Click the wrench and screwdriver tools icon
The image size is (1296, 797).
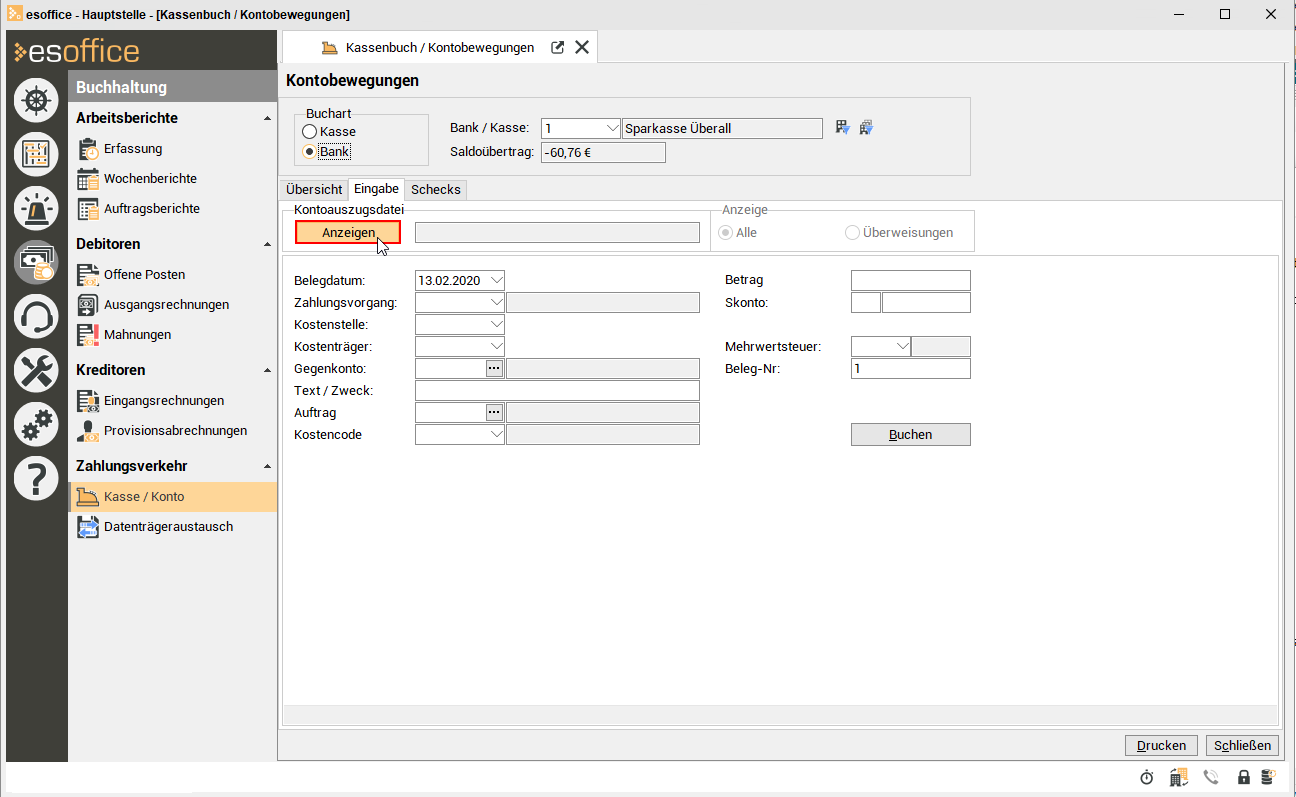pos(36,370)
